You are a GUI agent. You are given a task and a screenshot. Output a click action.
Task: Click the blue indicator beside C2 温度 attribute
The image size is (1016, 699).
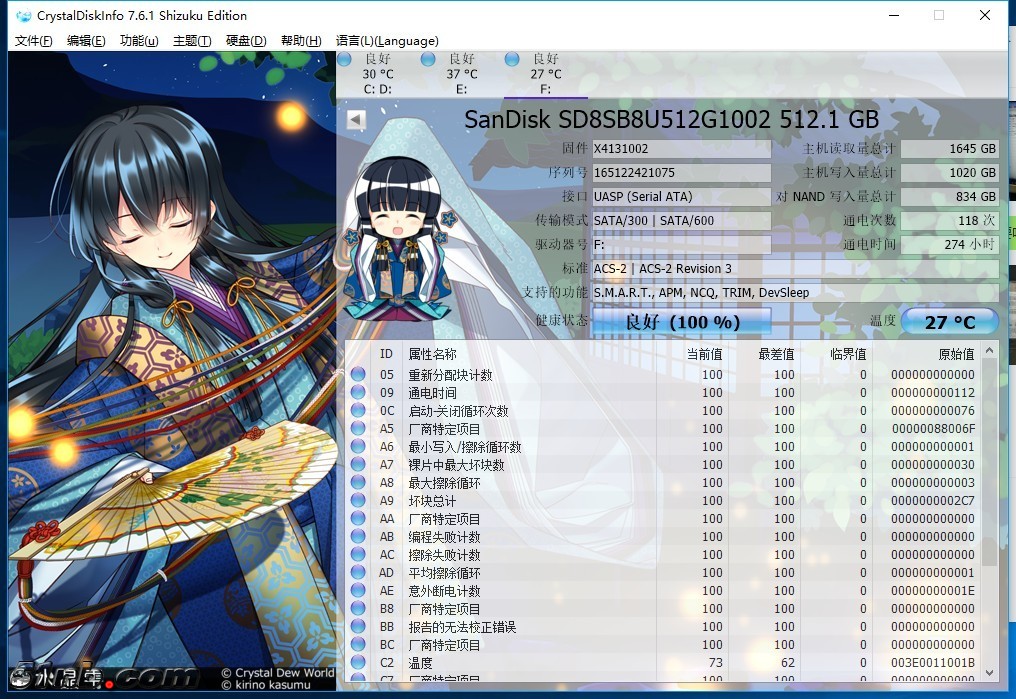[360, 662]
